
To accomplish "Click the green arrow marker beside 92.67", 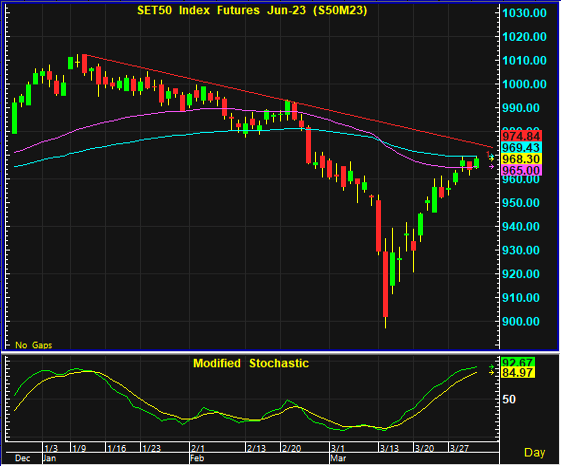I will (492, 367).
